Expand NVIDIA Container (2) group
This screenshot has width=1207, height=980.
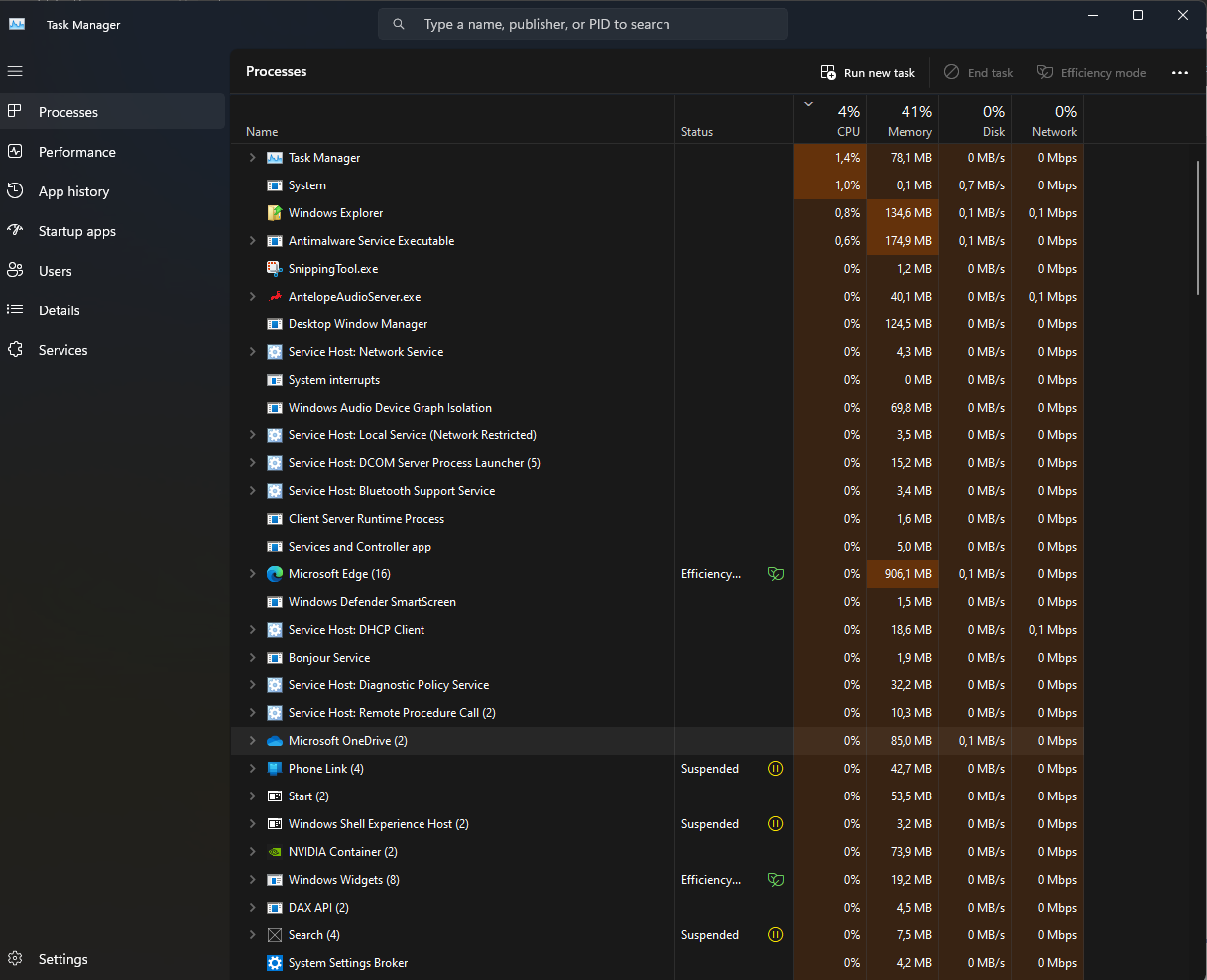coord(252,852)
